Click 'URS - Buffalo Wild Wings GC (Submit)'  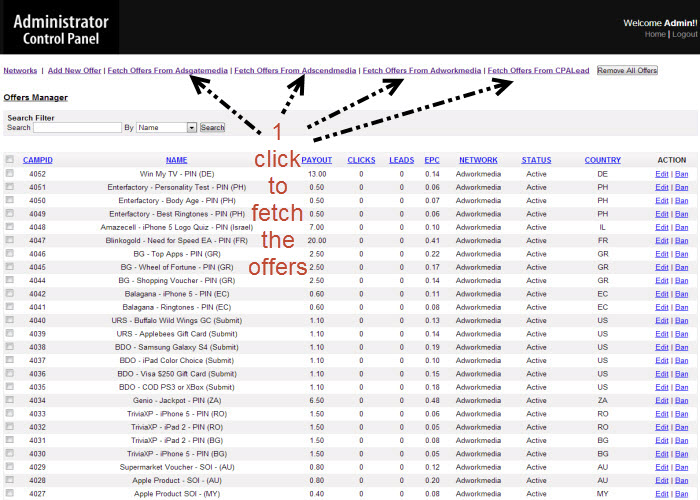coord(177,321)
